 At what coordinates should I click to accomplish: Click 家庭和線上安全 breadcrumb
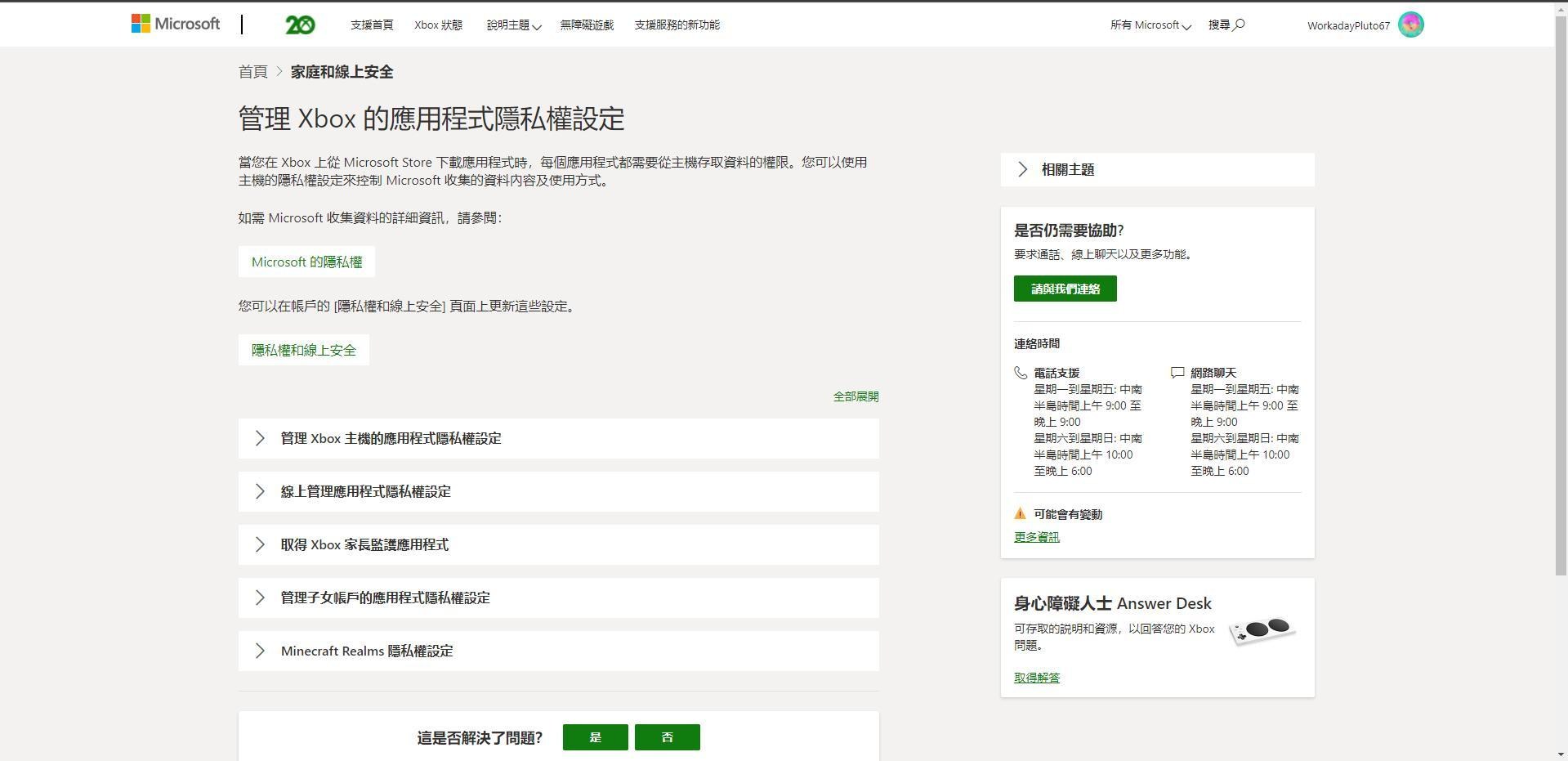pyautogui.click(x=342, y=72)
